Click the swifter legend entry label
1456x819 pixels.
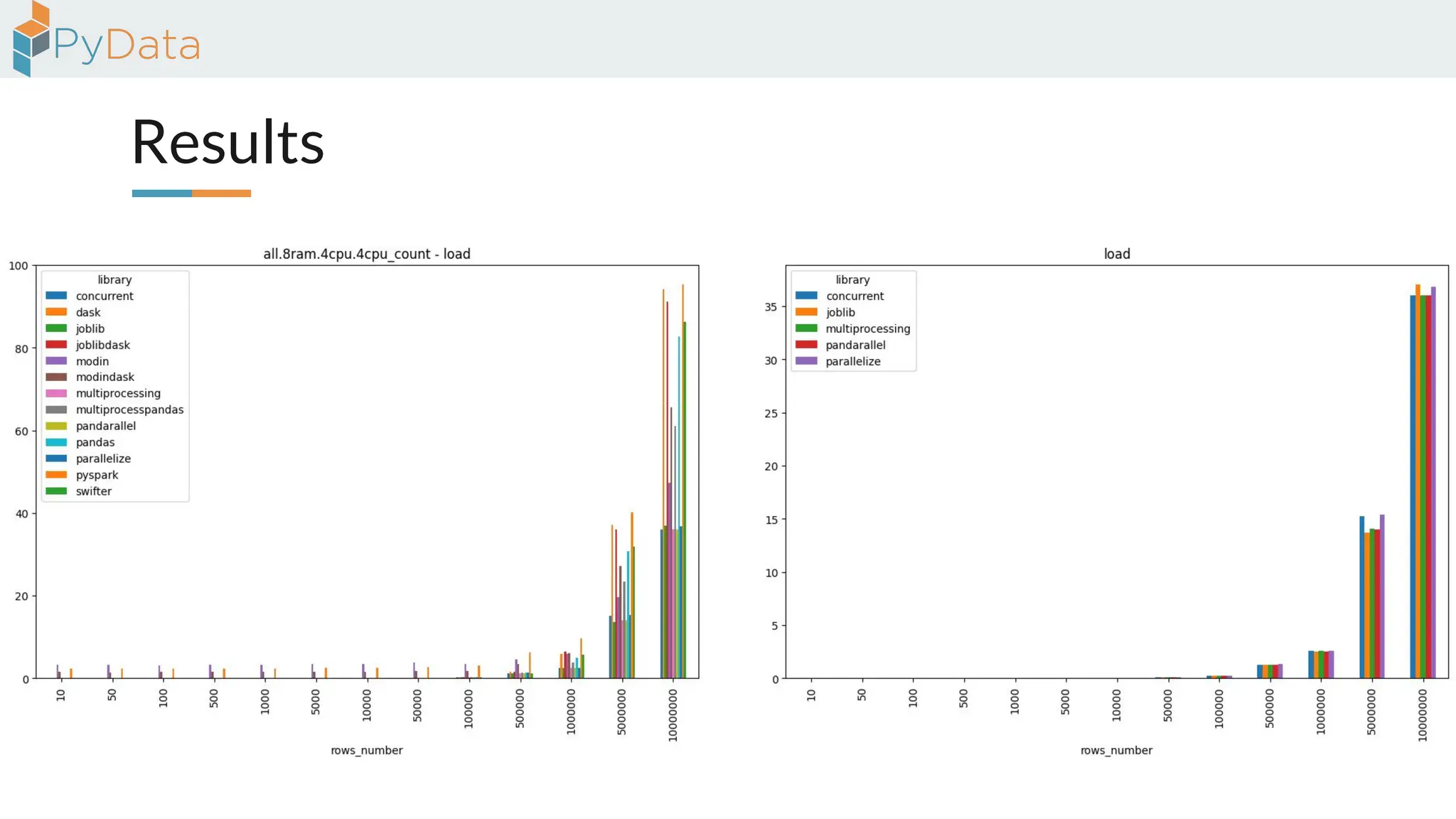point(93,491)
